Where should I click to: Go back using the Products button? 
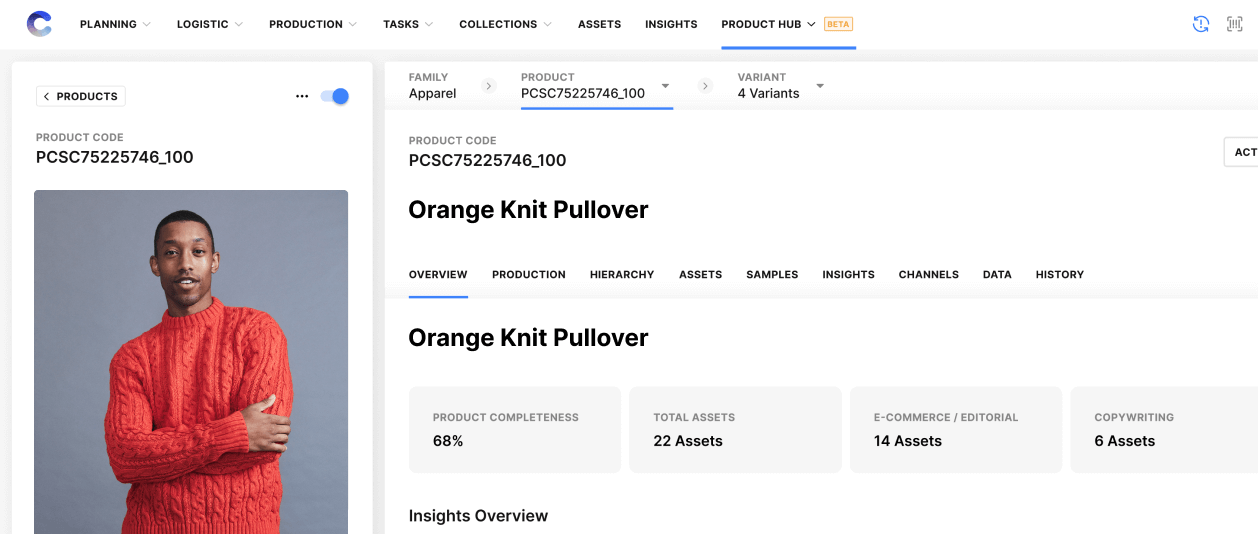(81, 96)
